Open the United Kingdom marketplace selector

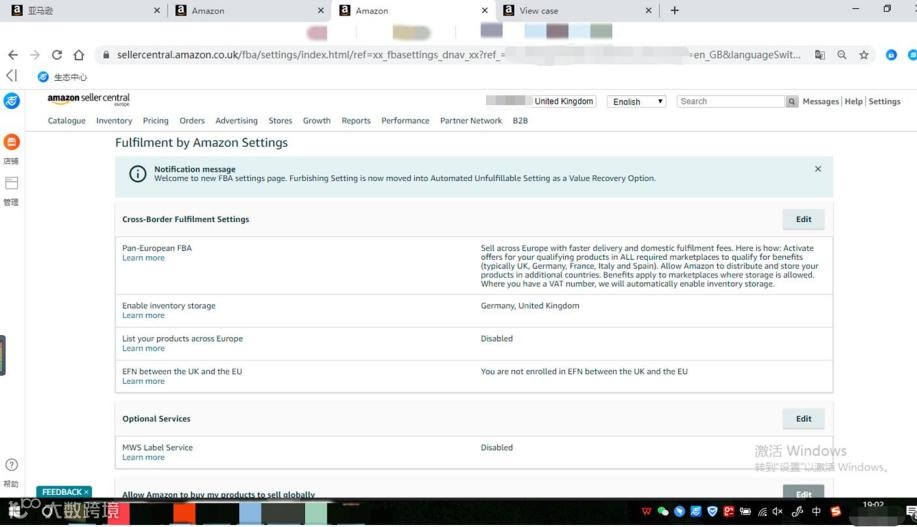point(564,101)
